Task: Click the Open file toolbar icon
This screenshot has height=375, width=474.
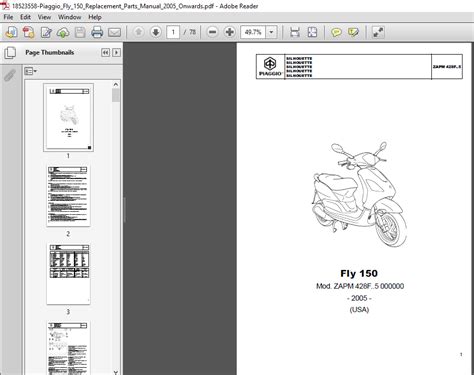Action: click(x=11, y=32)
